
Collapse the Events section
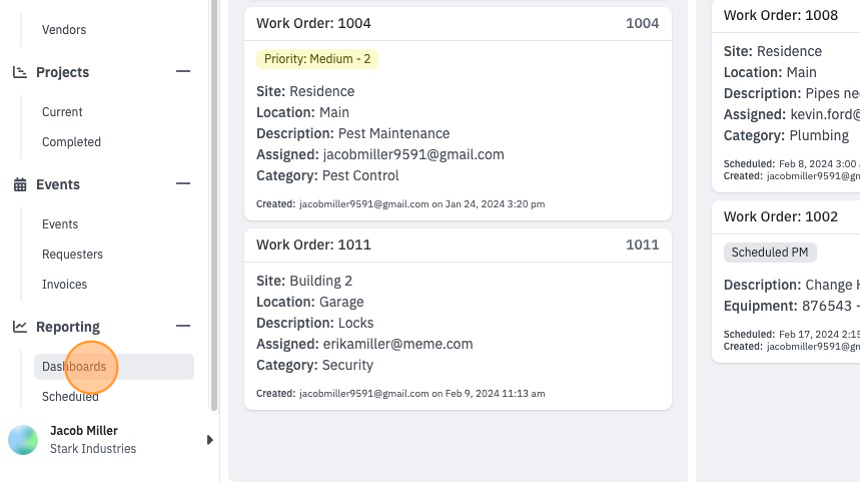(183, 184)
